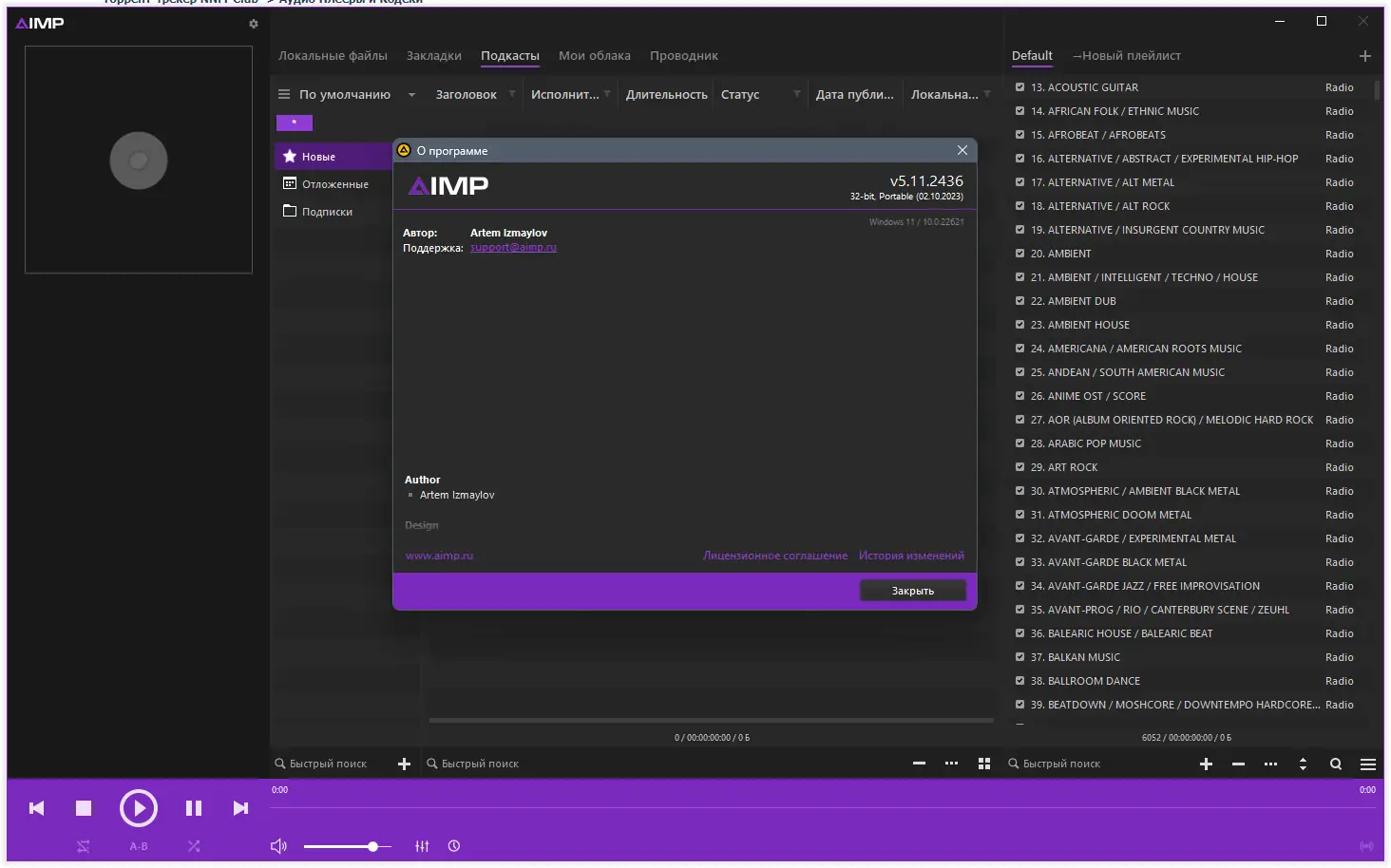Toggle the 37. BALKAN MUSIC checkbox
Screen dimensions: 1391x868
click(1018, 657)
